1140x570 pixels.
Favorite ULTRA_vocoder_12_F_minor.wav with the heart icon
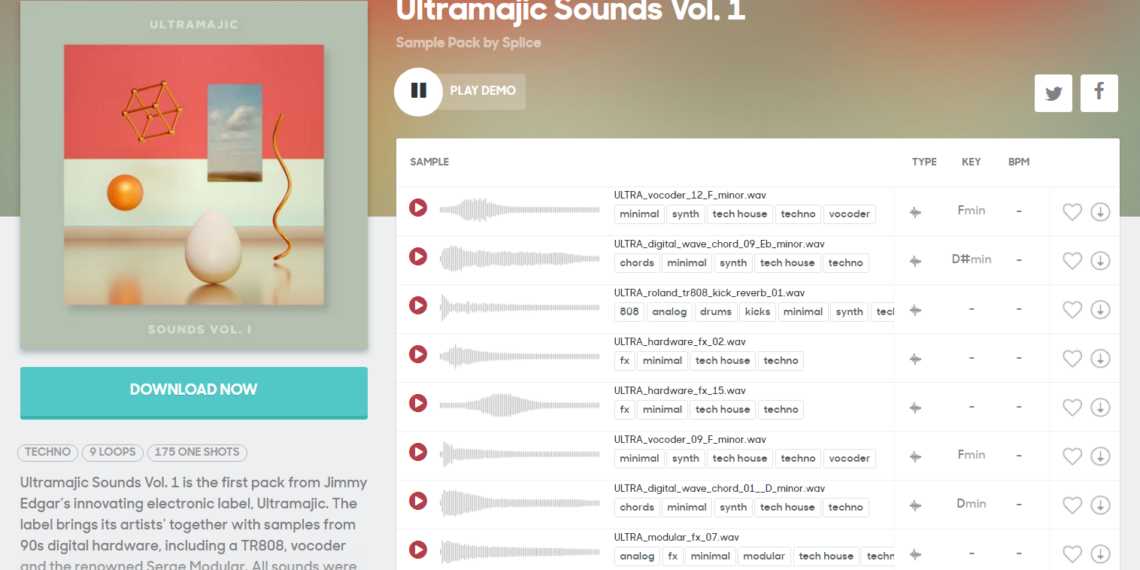click(1072, 212)
